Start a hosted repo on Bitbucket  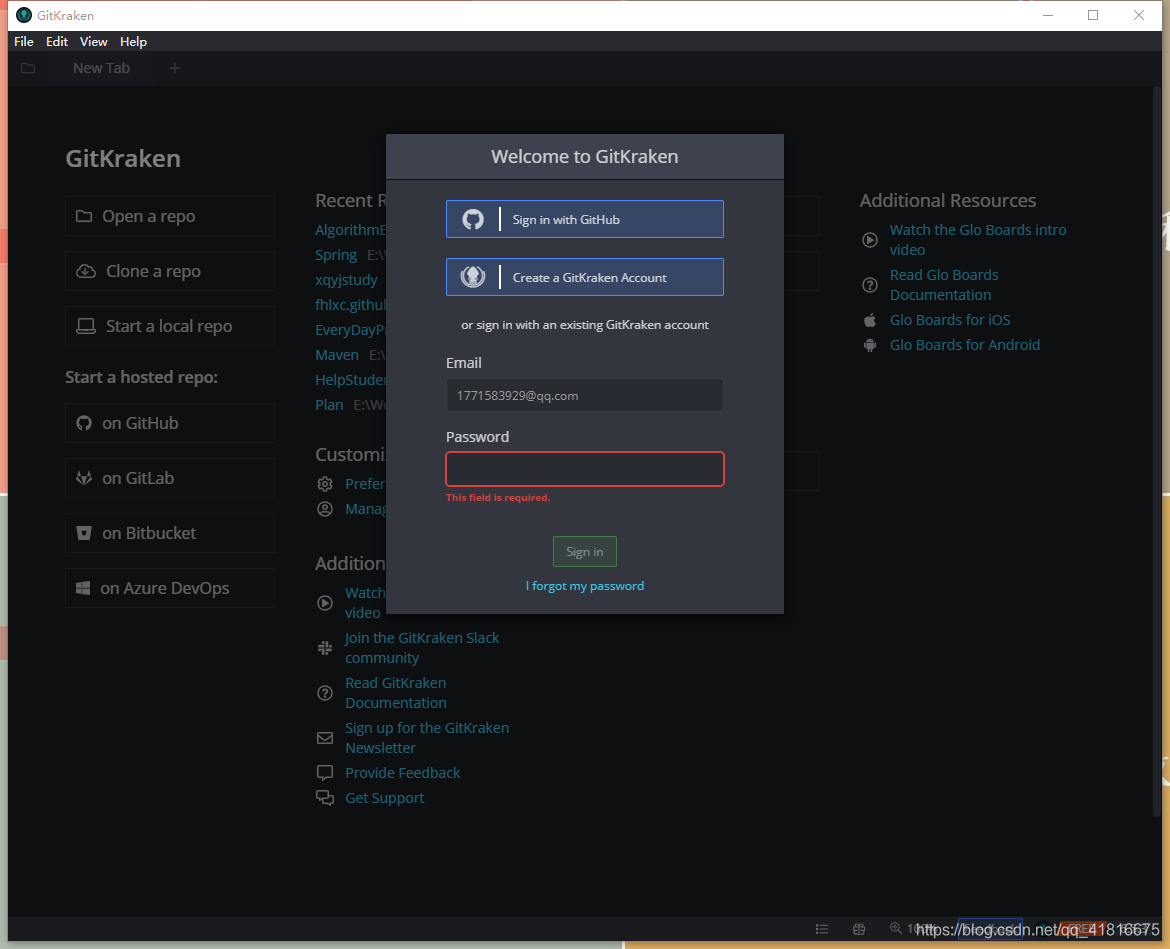170,533
